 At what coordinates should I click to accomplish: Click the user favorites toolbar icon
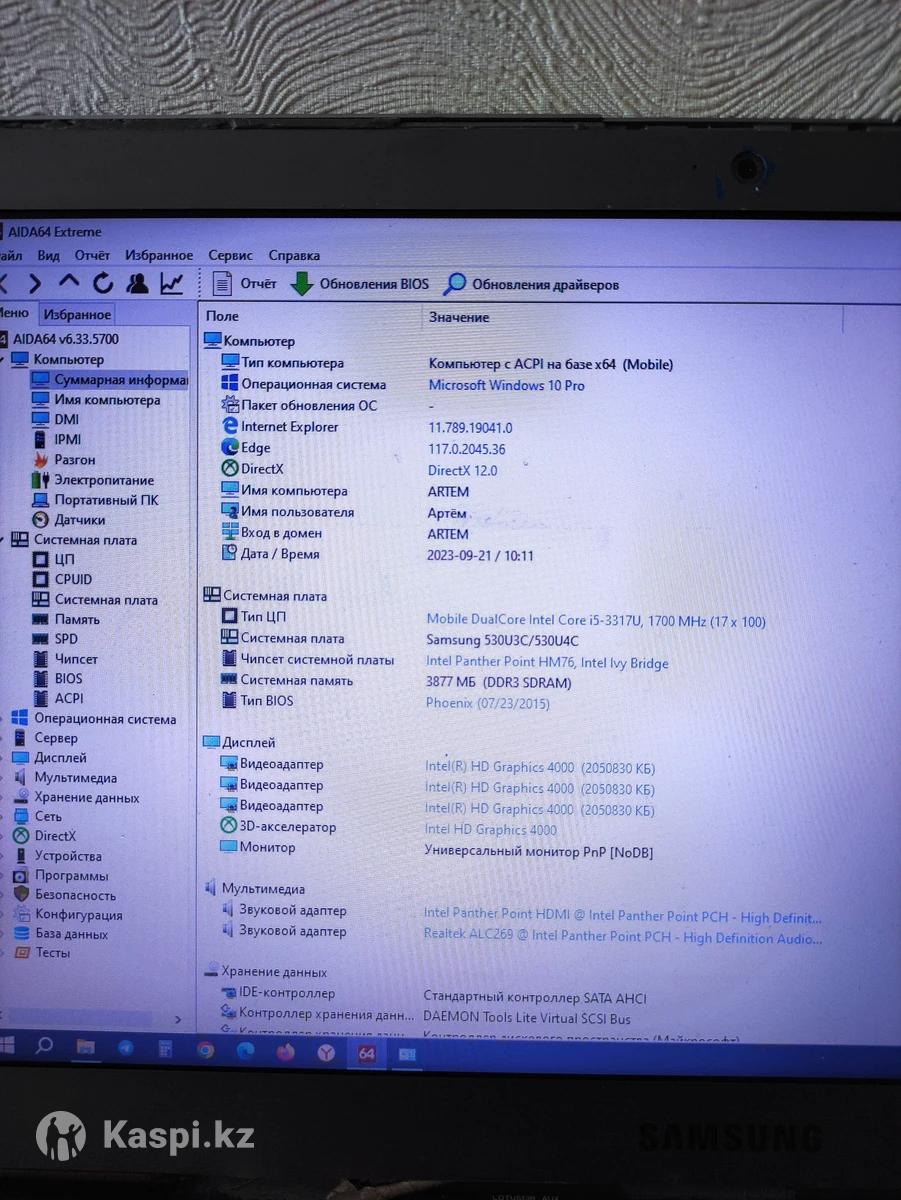tap(137, 284)
